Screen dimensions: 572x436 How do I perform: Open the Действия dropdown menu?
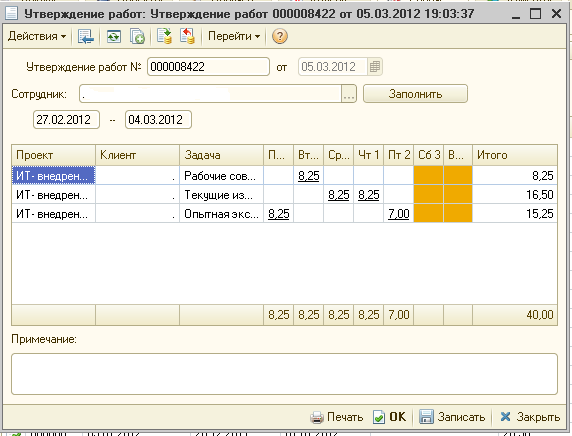(x=37, y=36)
